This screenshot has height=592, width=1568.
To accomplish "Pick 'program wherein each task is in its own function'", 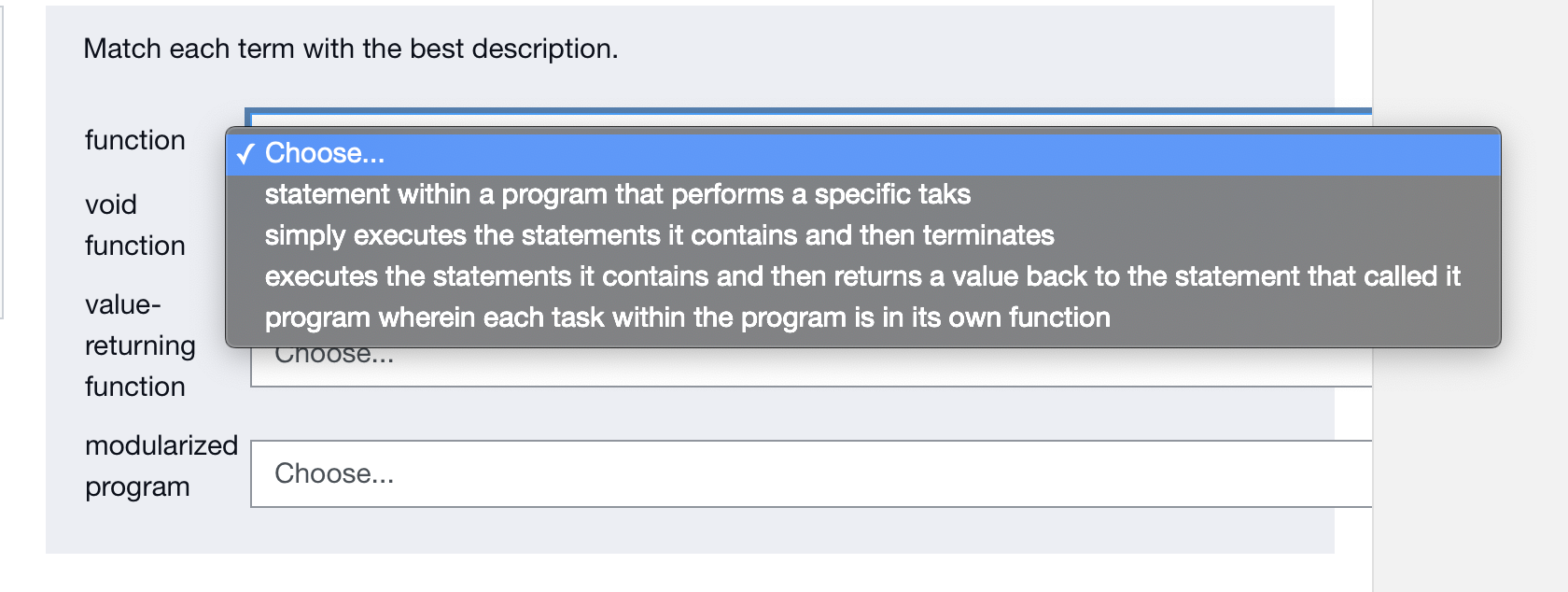I will click(x=686, y=317).
